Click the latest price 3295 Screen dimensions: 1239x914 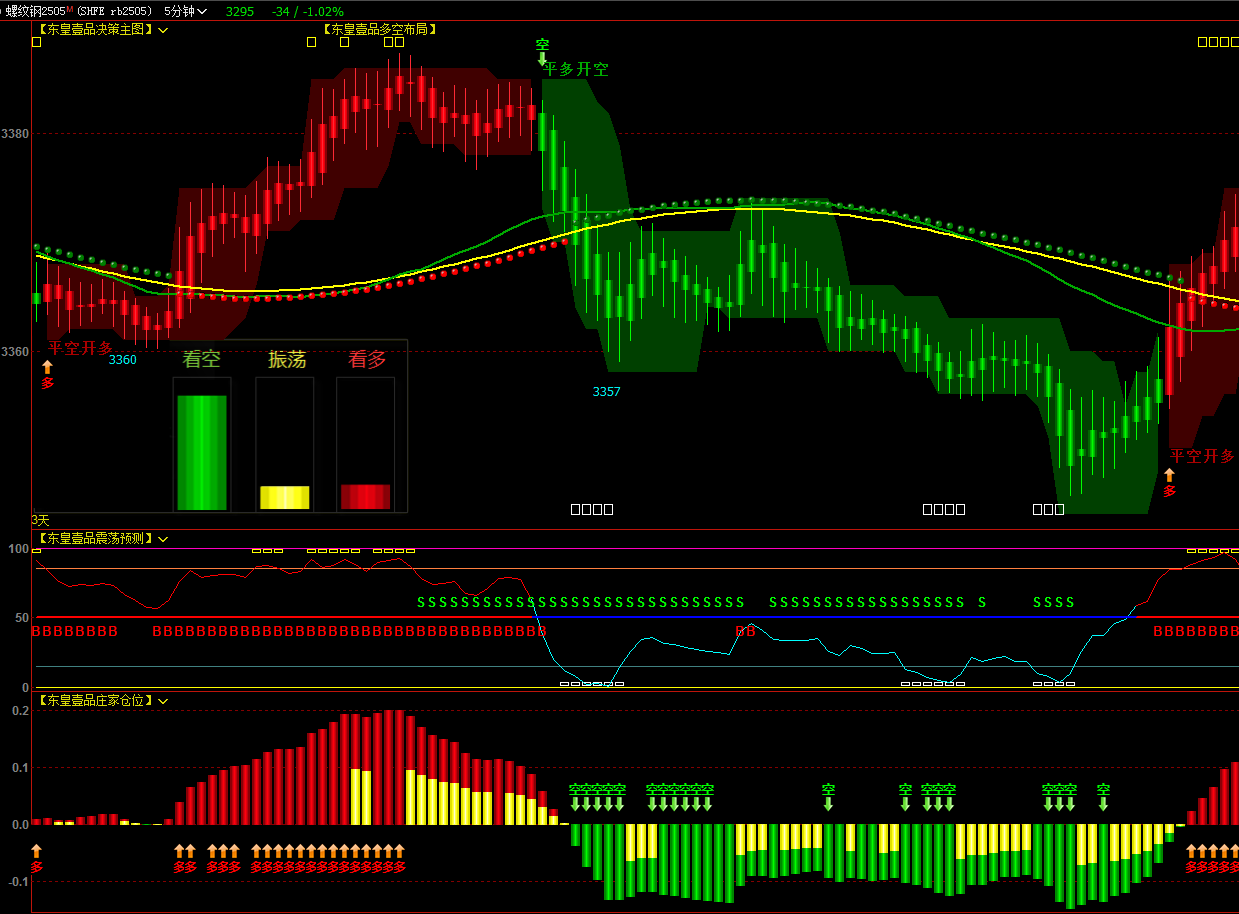click(x=240, y=11)
